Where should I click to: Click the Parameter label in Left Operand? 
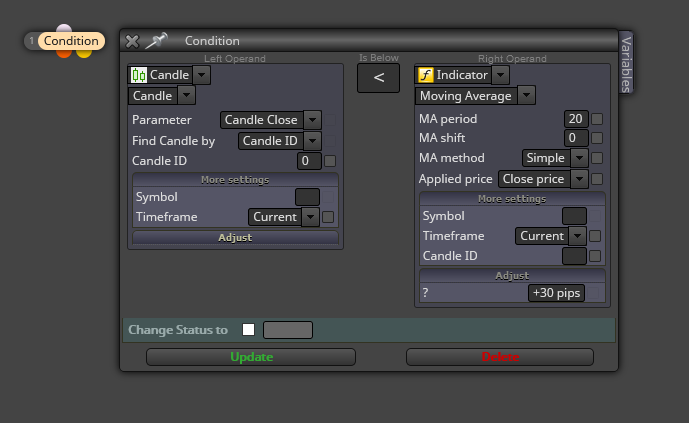tap(162, 120)
